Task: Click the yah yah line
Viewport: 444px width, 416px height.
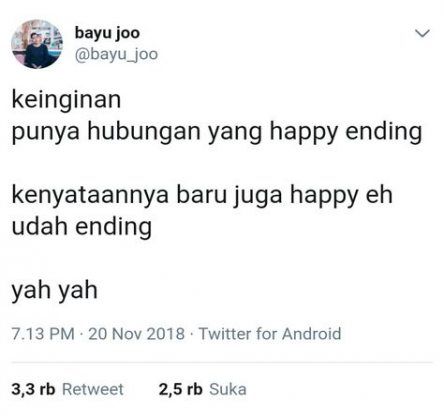Action: click(x=55, y=291)
